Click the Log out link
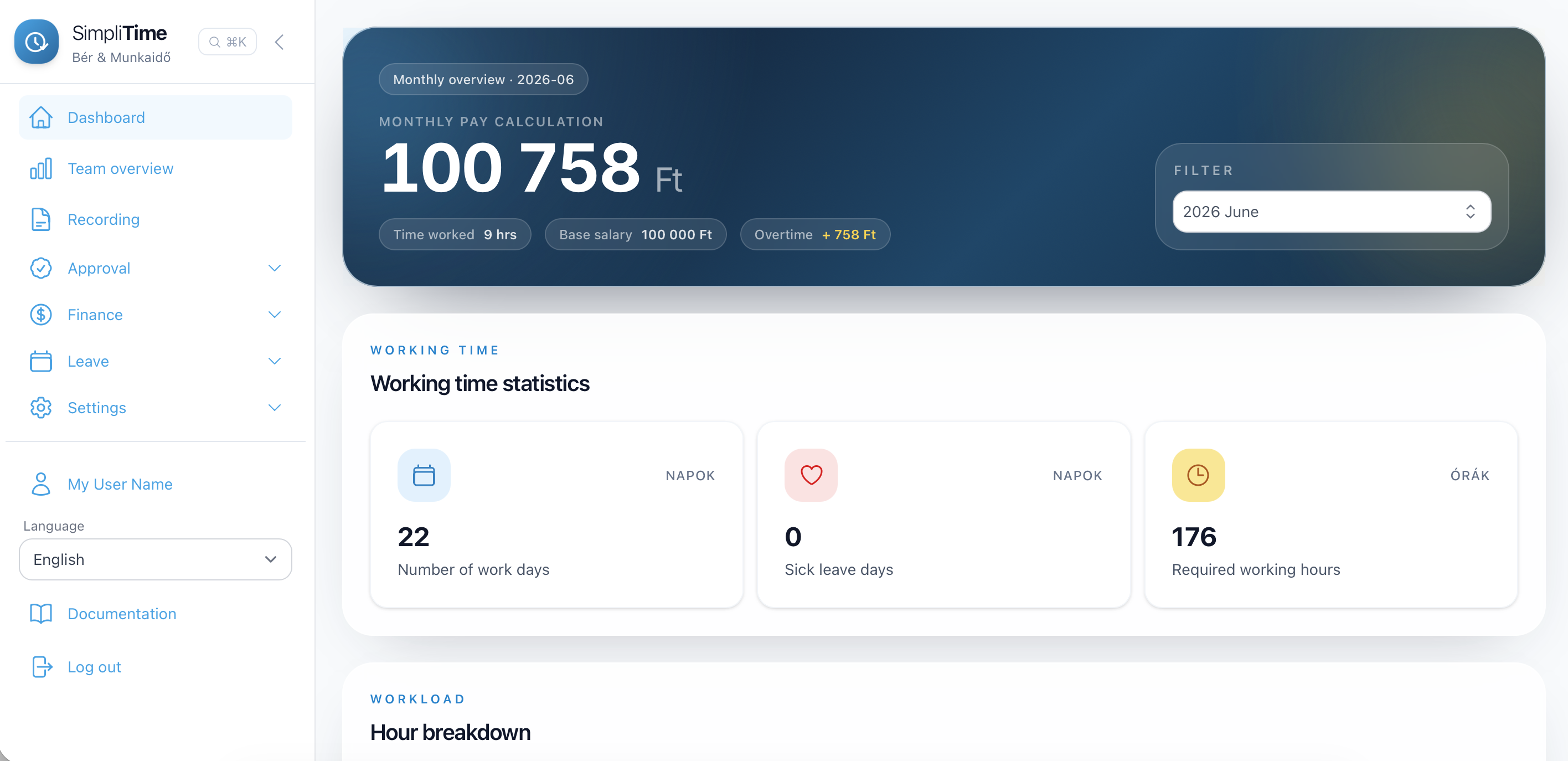The width and height of the screenshot is (1568, 761). [x=94, y=667]
